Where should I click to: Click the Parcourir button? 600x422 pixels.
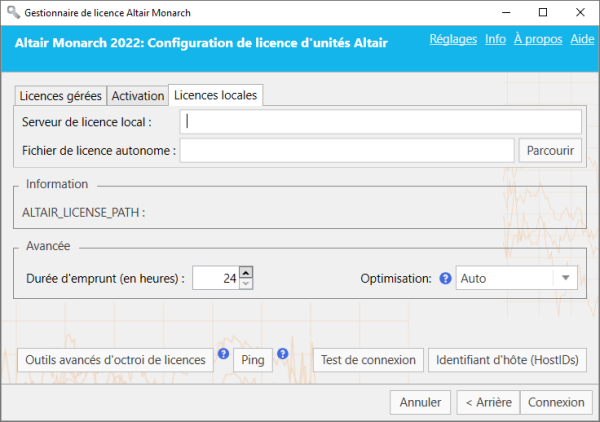tap(550, 150)
